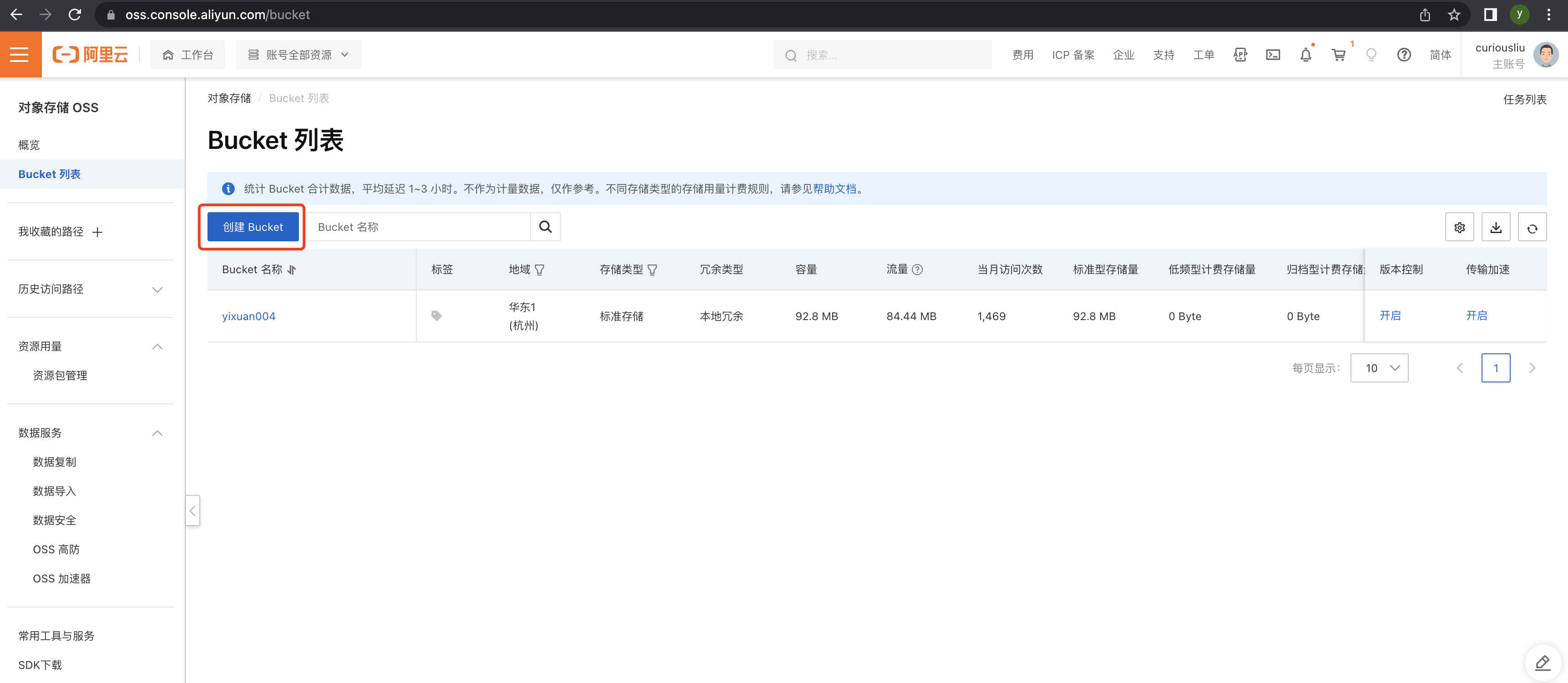Open SDK下载 in sidebar
Image resolution: width=1568 pixels, height=683 pixels.
click(x=40, y=665)
